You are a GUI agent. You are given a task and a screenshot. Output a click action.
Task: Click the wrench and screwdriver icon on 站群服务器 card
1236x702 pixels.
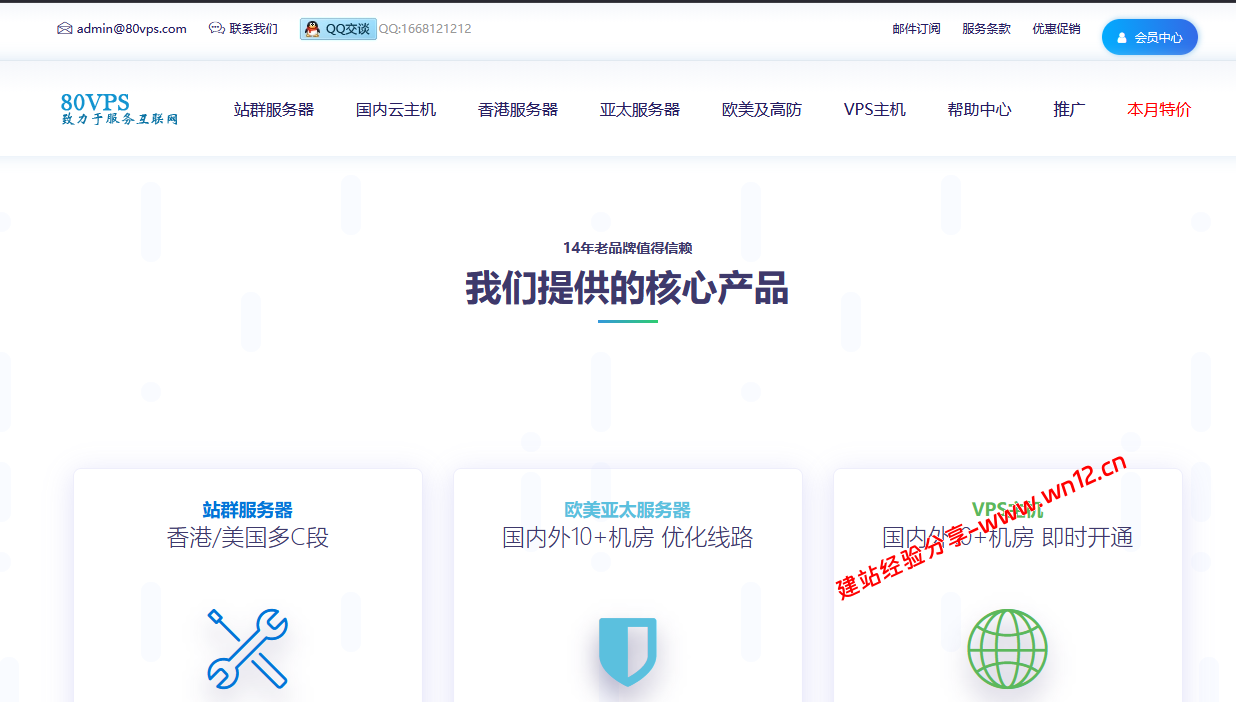(x=247, y=648)
